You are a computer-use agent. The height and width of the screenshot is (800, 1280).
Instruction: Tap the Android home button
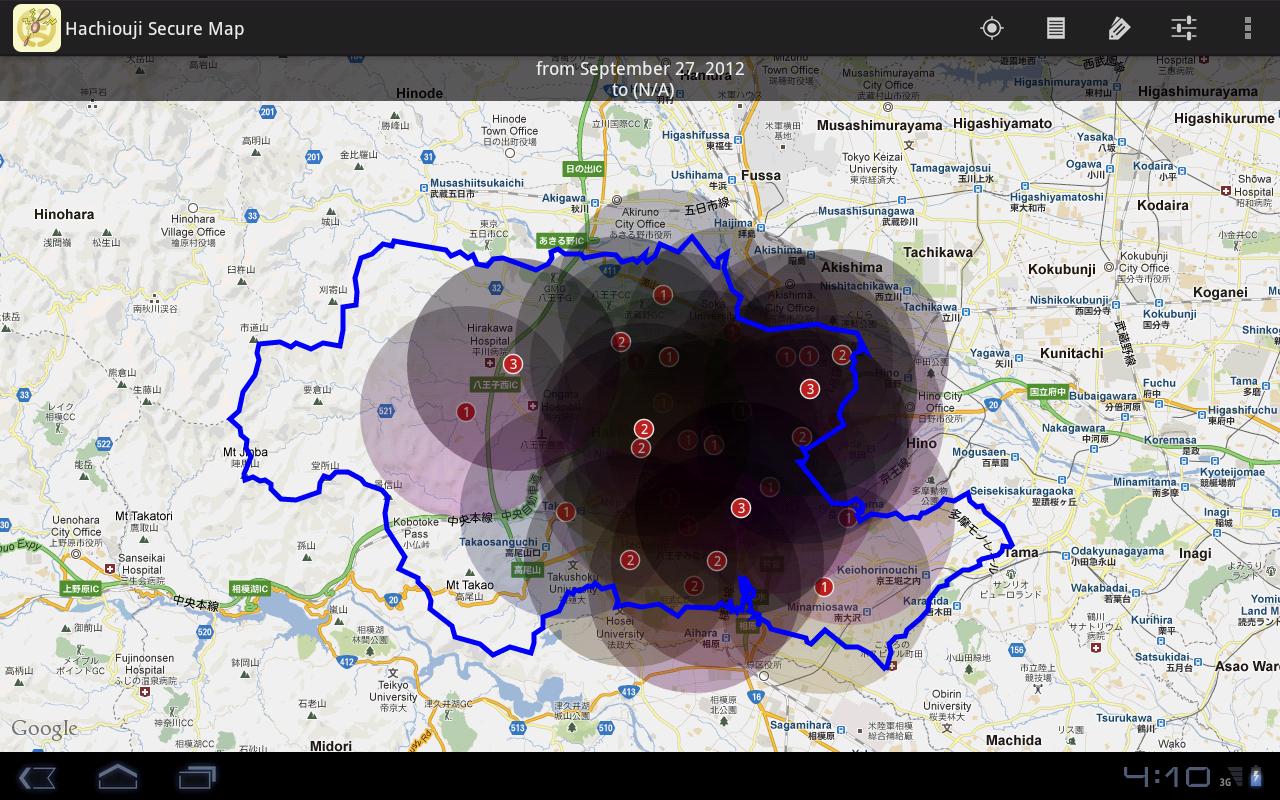117,776
